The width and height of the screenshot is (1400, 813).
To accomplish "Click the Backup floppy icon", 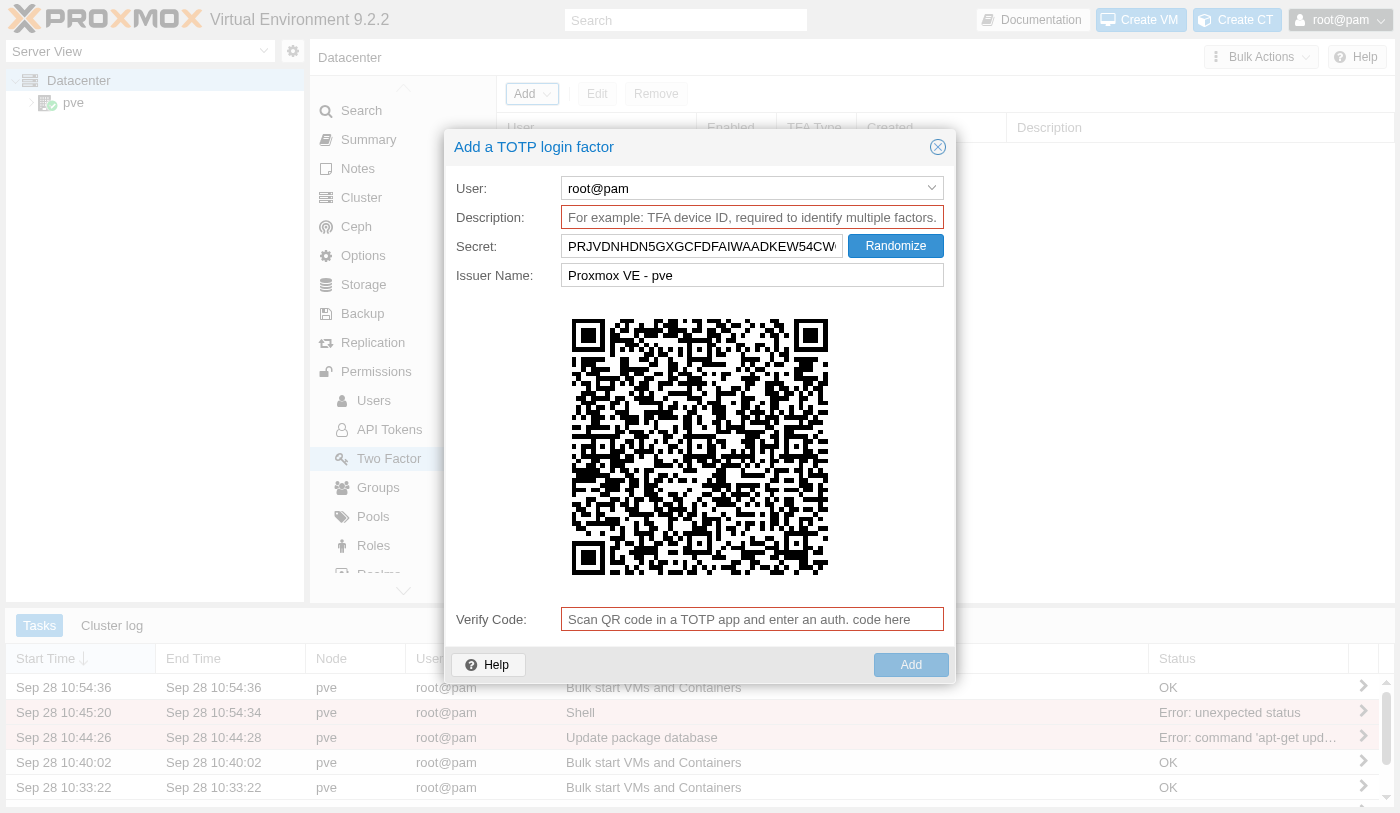I will (326, 314).
